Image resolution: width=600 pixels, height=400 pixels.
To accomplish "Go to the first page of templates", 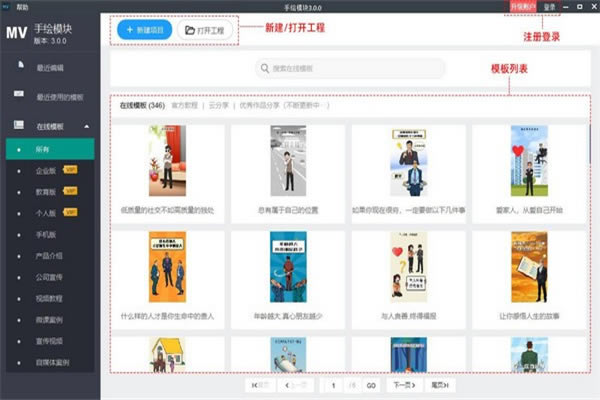I will (260, 385).
